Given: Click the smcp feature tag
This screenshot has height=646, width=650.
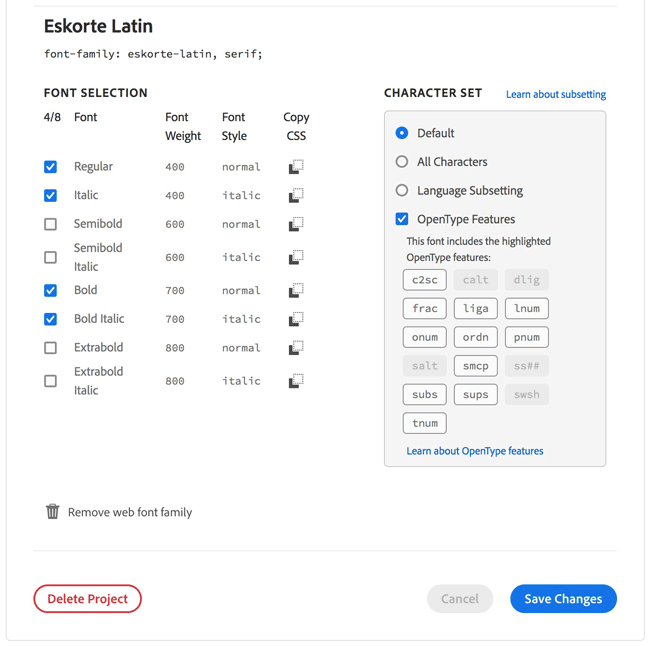Looking at the screenshot, I should click(475, 366).
